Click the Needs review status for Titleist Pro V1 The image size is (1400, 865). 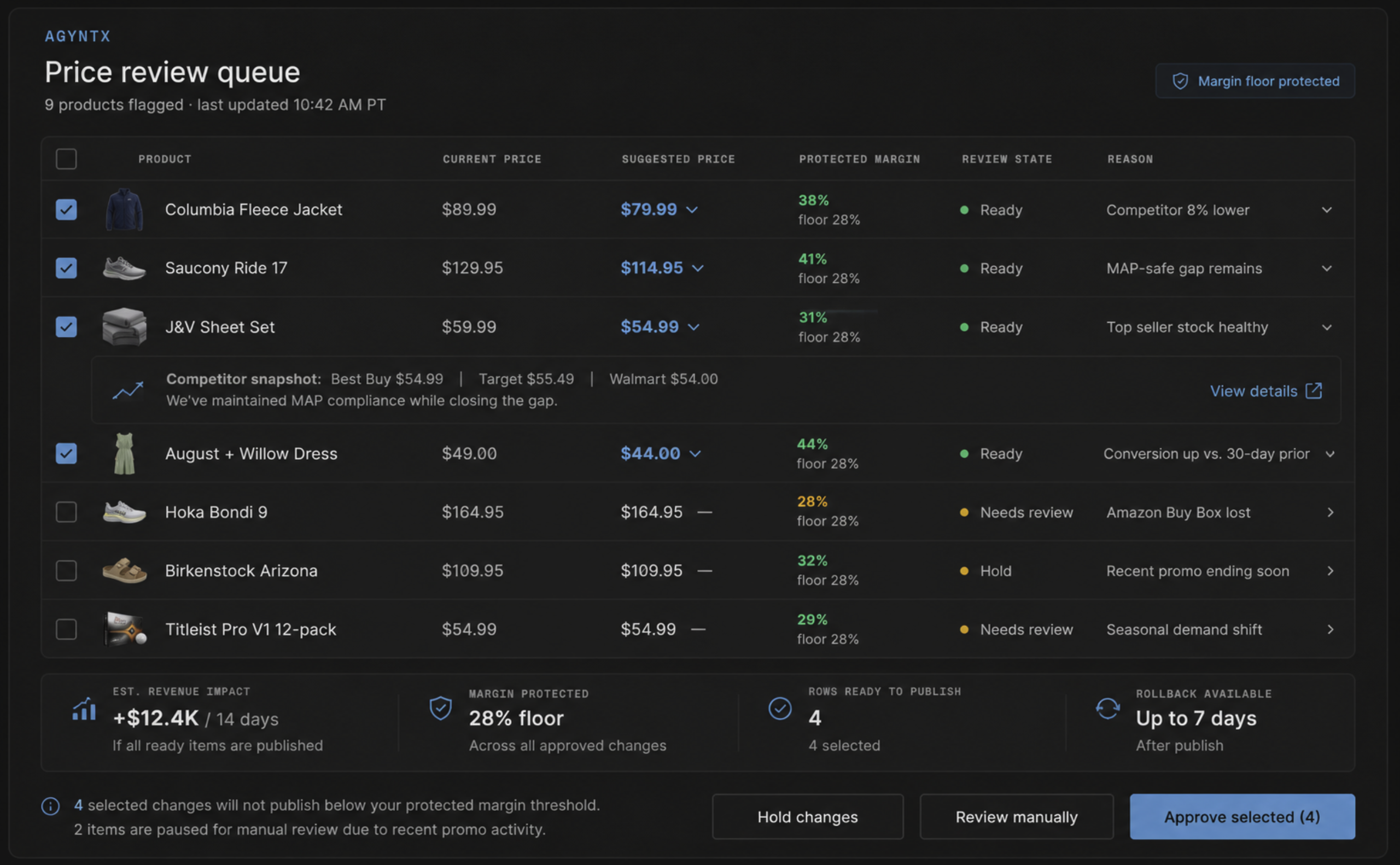(1017, 629)
